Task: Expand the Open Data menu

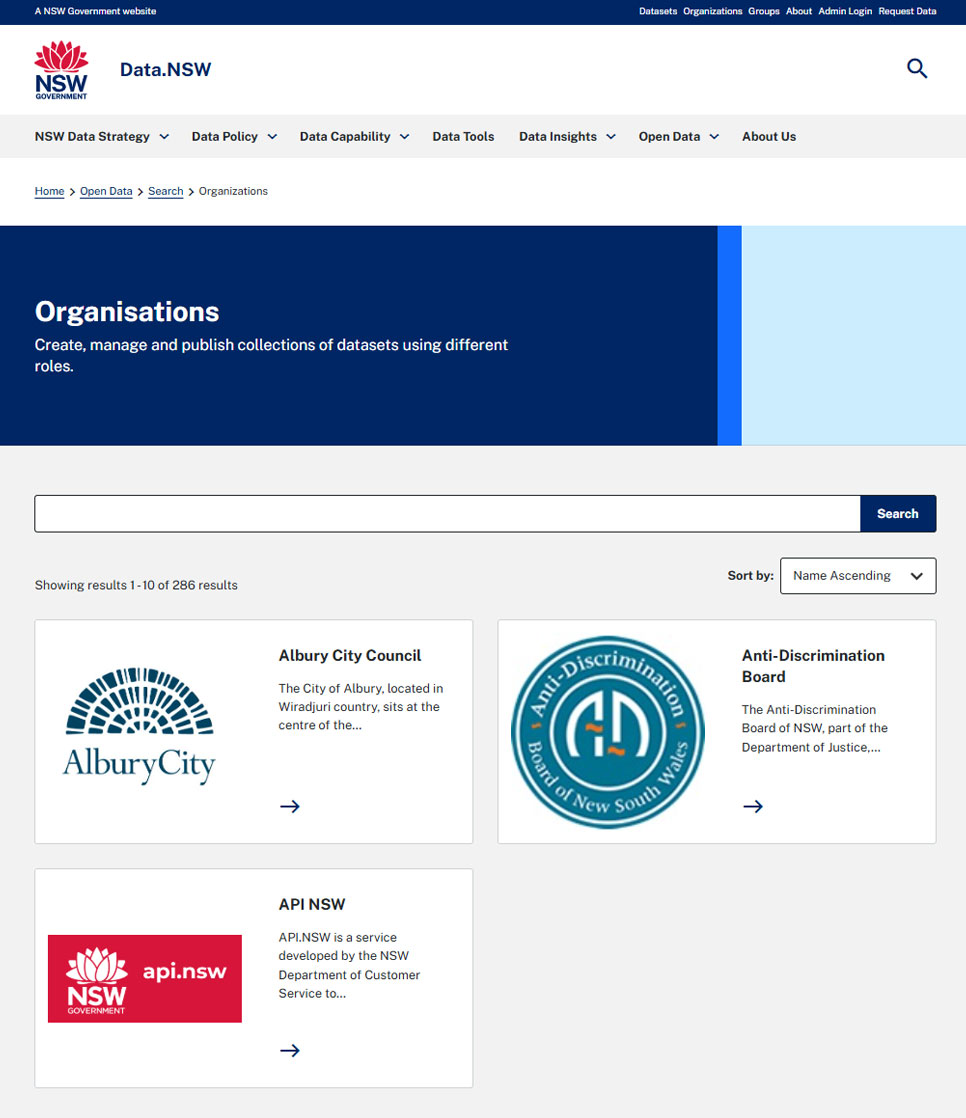Action: tap(679, 136)
